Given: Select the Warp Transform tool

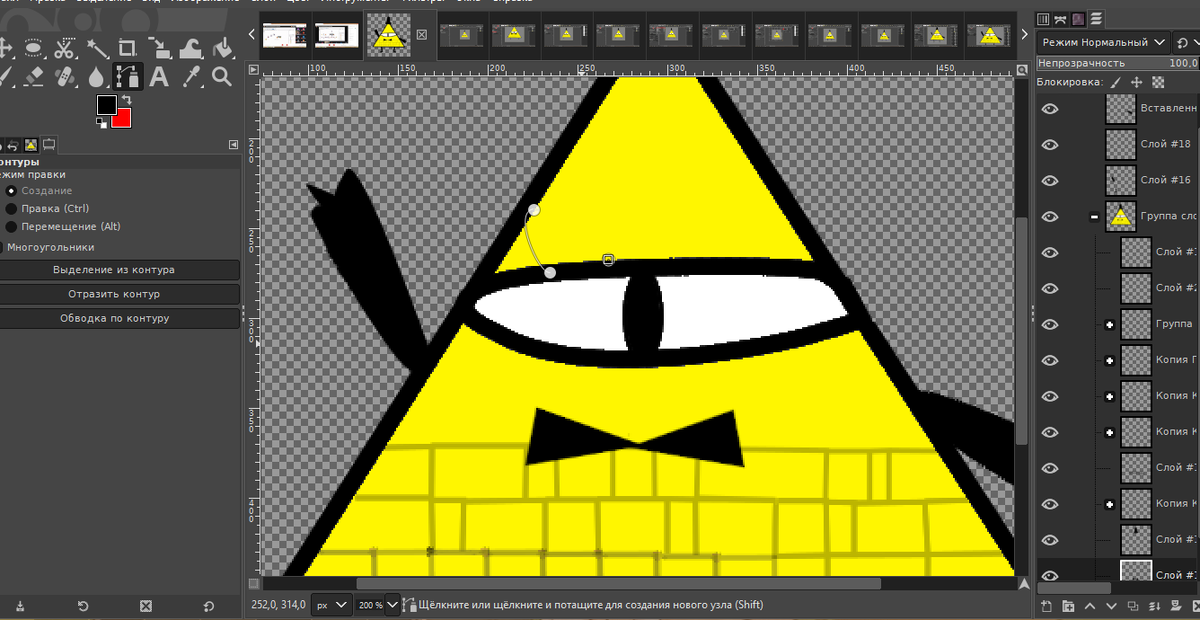Looking at the screenshot, I should point(192,46).
